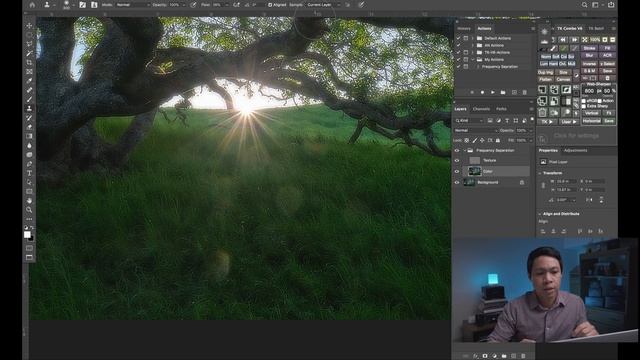
Task: Toggle the Frequency Separation action checkmark
Action: 458,67
